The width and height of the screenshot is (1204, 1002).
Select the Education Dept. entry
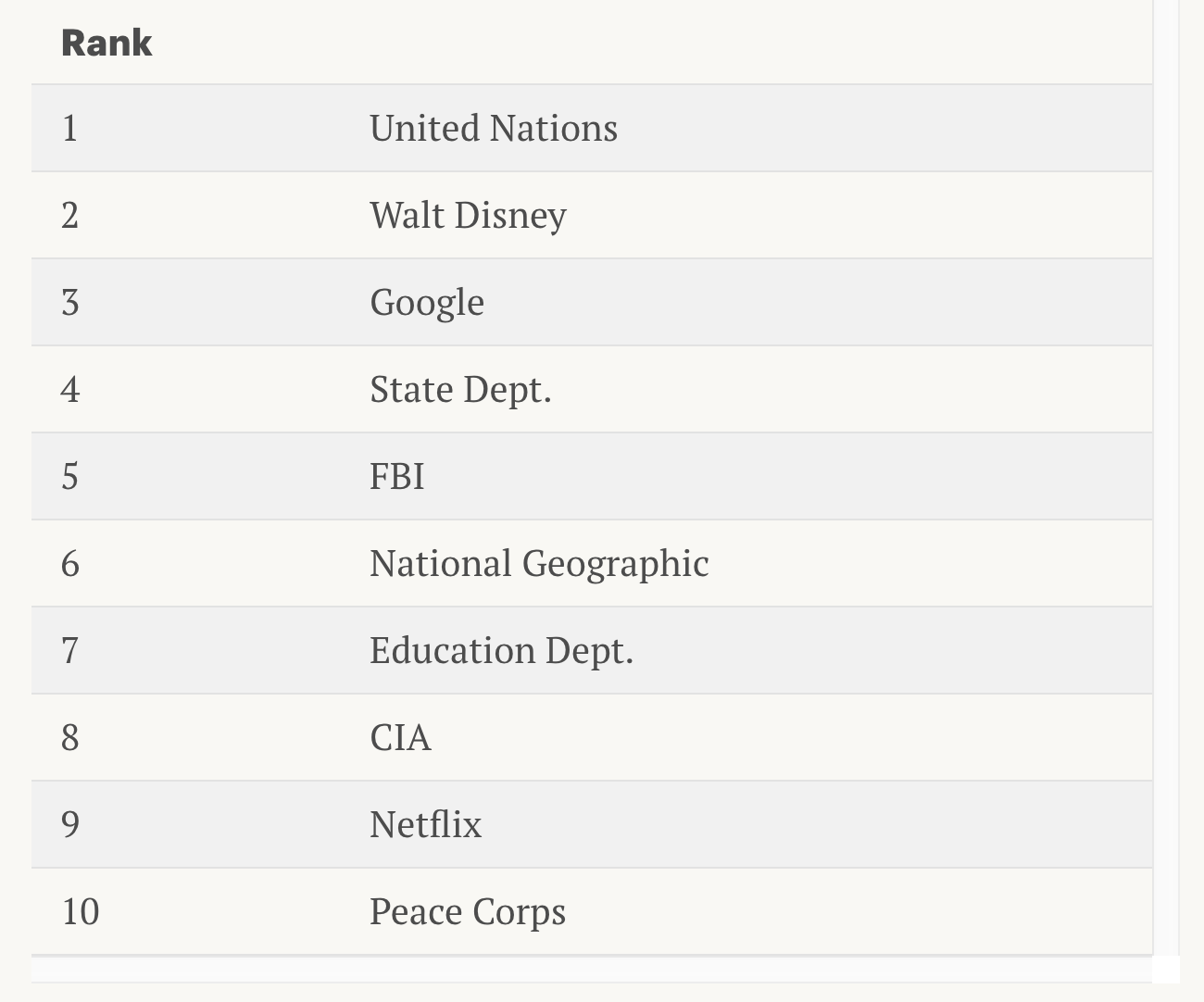coord(501,651)
